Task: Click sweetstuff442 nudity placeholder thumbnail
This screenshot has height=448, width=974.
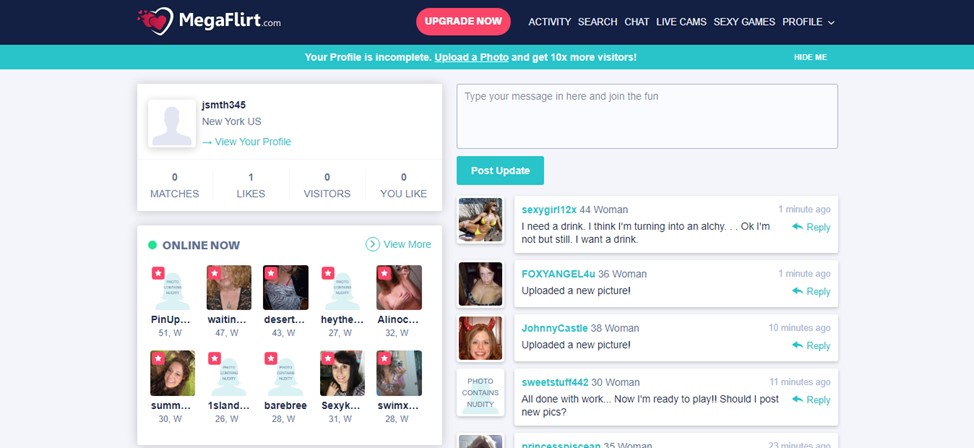Action: (x=480, y=393)
